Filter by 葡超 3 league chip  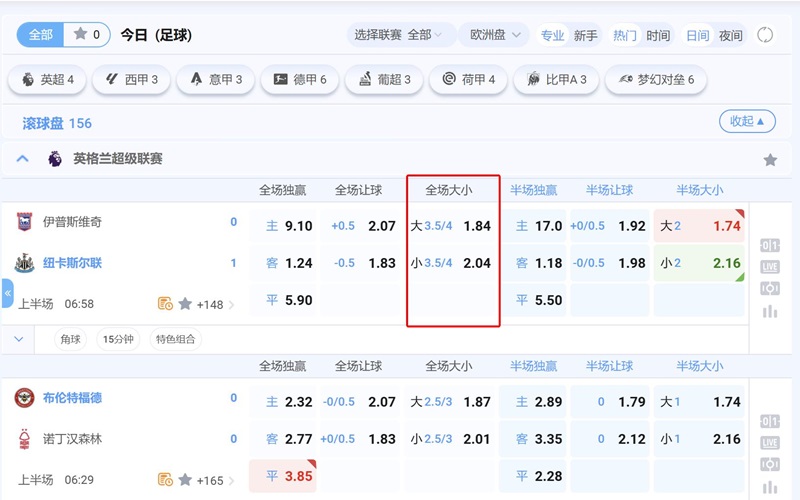(384, 80)
